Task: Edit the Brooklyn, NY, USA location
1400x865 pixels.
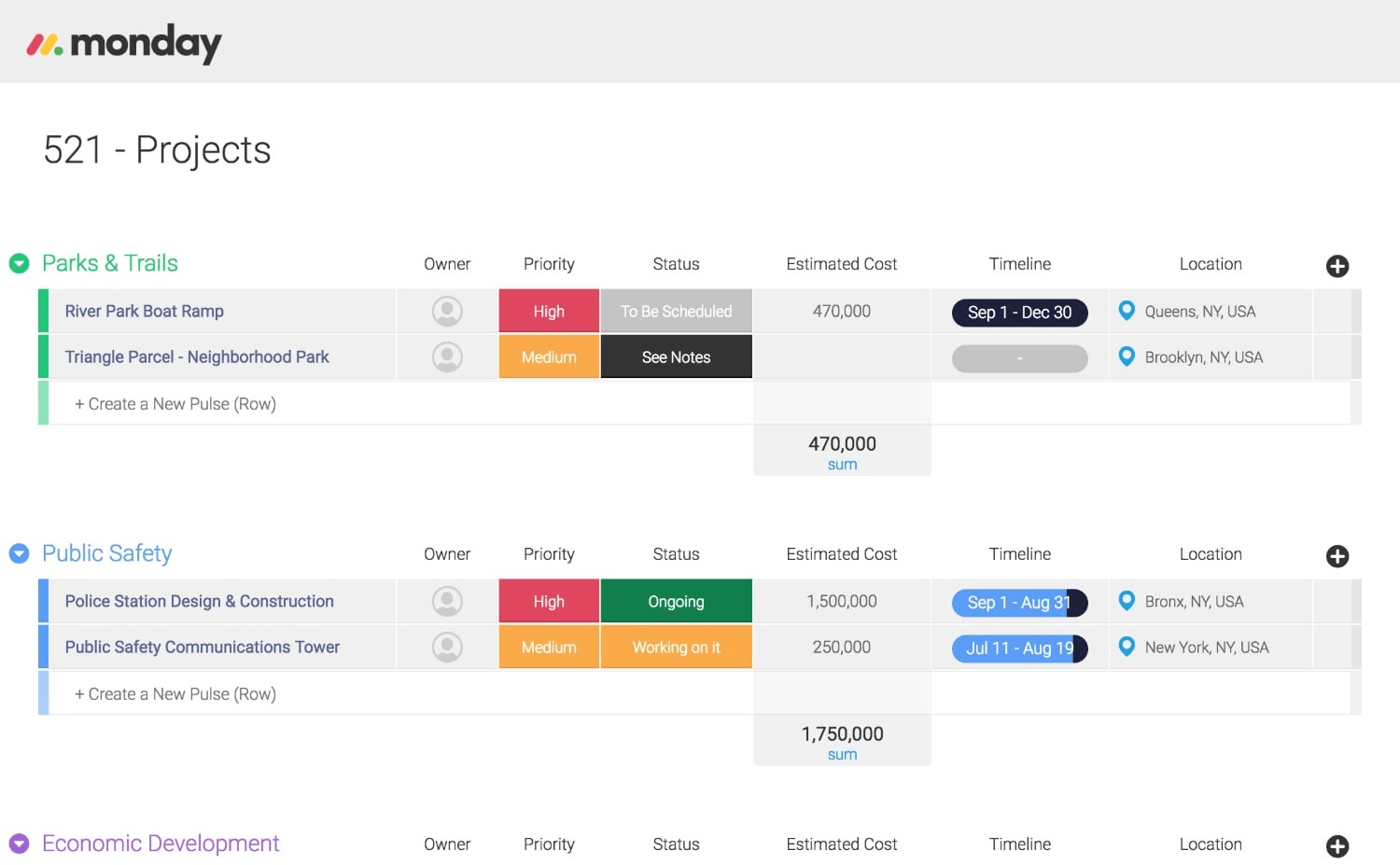Action: 1204,357
